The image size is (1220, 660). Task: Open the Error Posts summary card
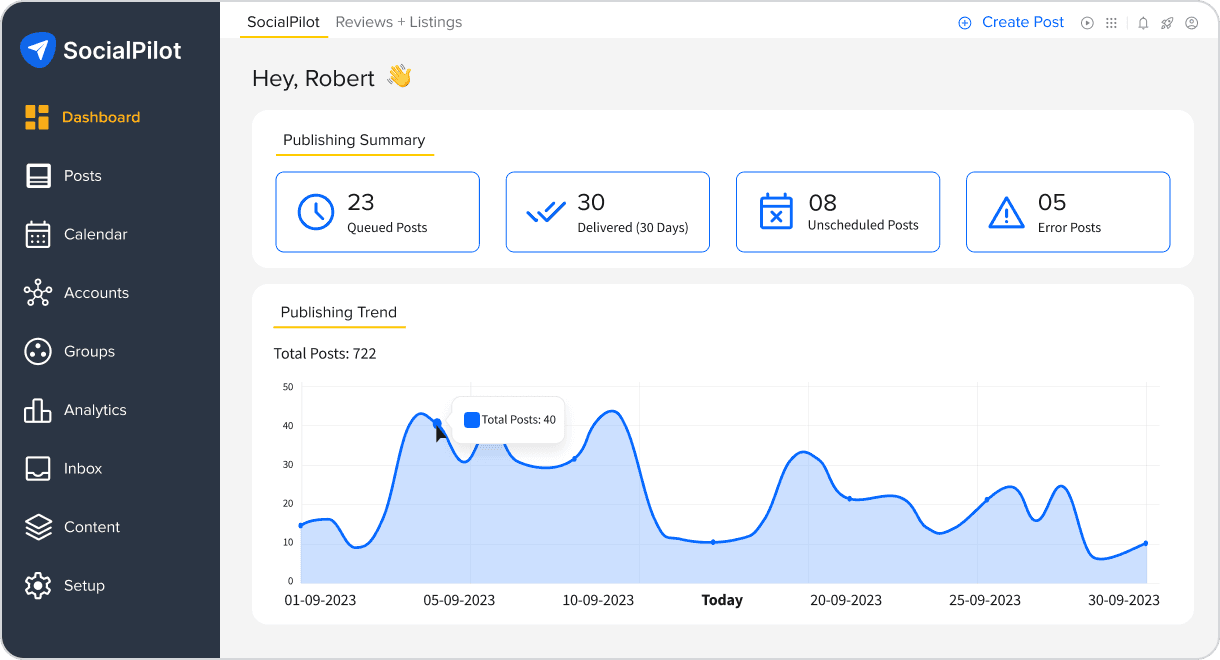[1067, 211]
